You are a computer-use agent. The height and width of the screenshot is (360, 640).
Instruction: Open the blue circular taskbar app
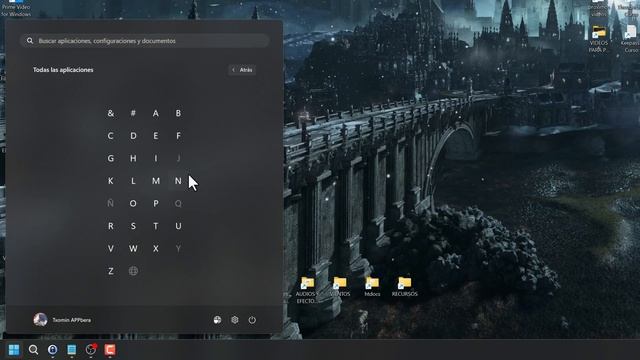pos(52,350)
